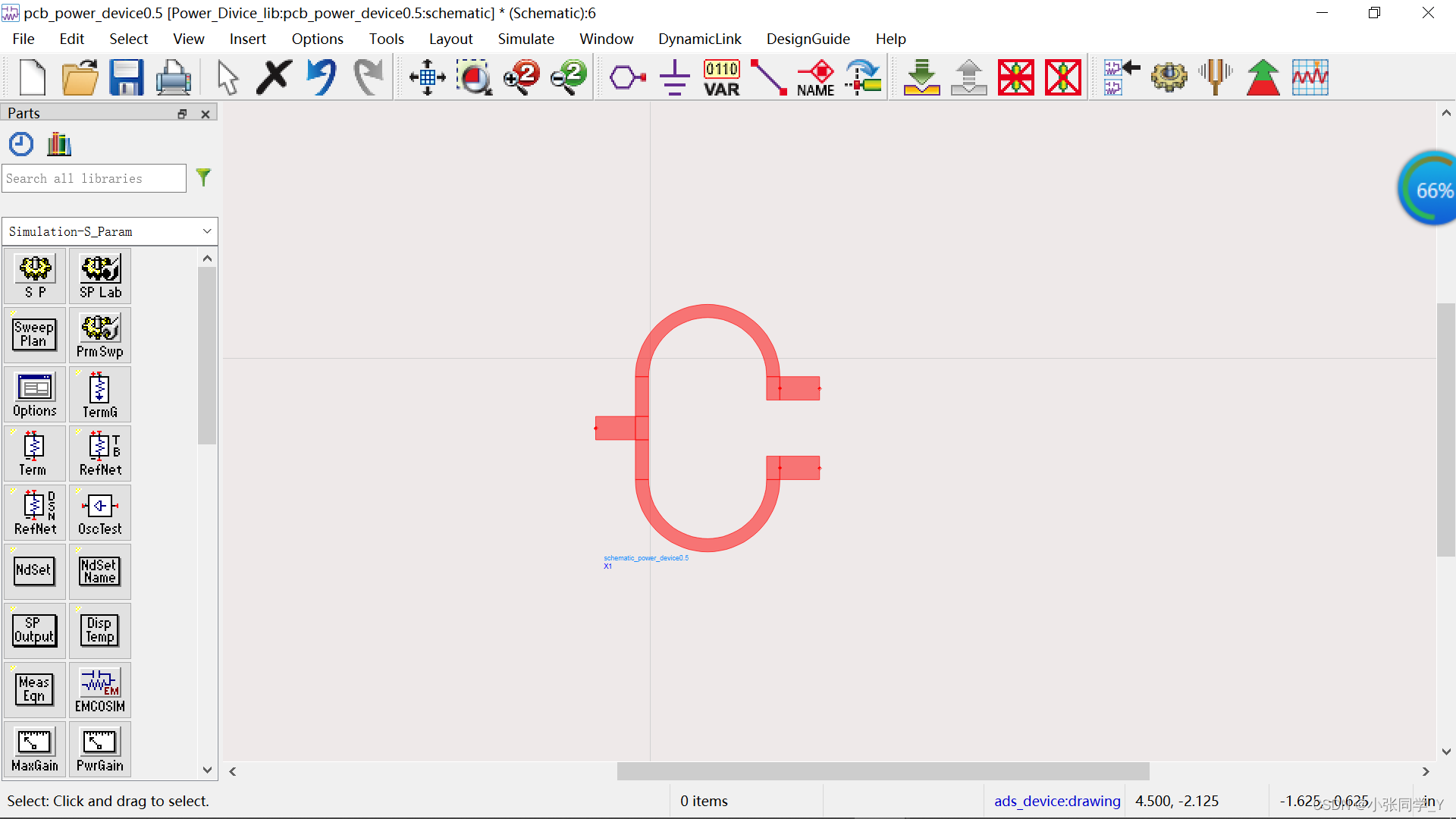
Task: Click the Search all libraries field
Action: (94, 178)
